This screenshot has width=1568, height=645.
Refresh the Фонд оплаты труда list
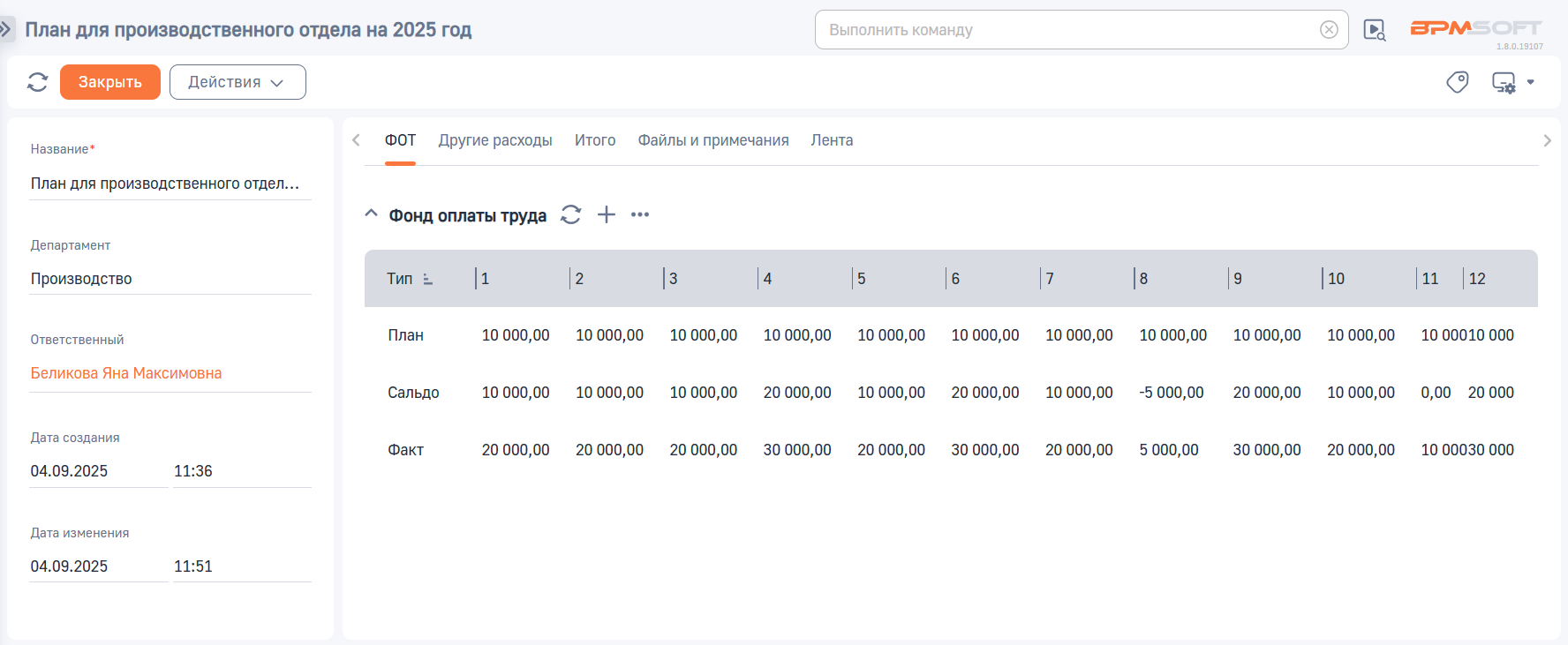point(571,214)
